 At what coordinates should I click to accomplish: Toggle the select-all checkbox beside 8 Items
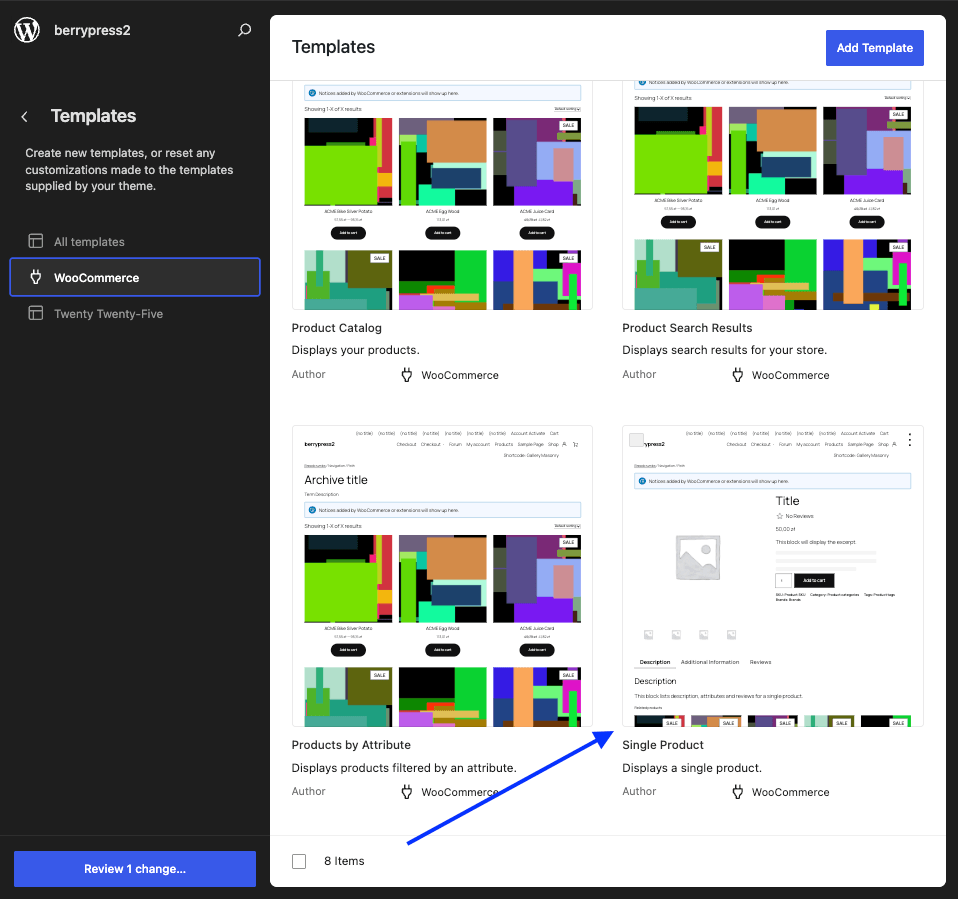(x=299, y=861)
